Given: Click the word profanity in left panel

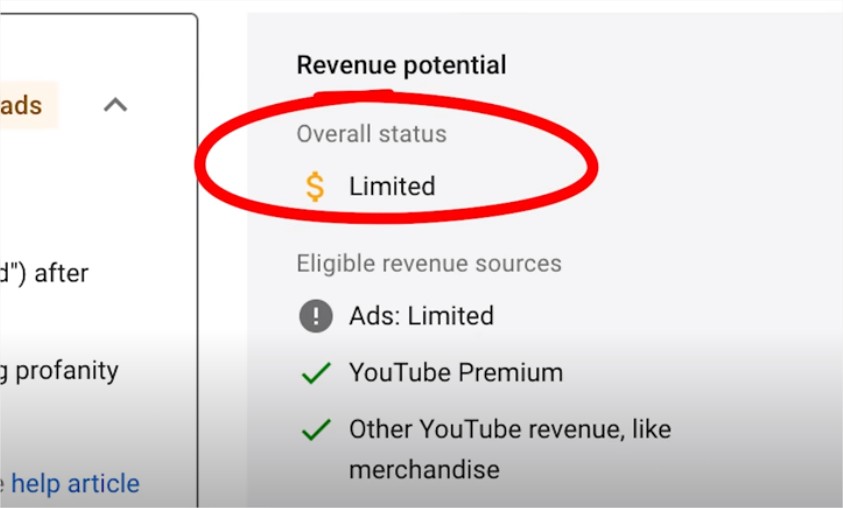Looking at the screenshot, I should (66, 371).
